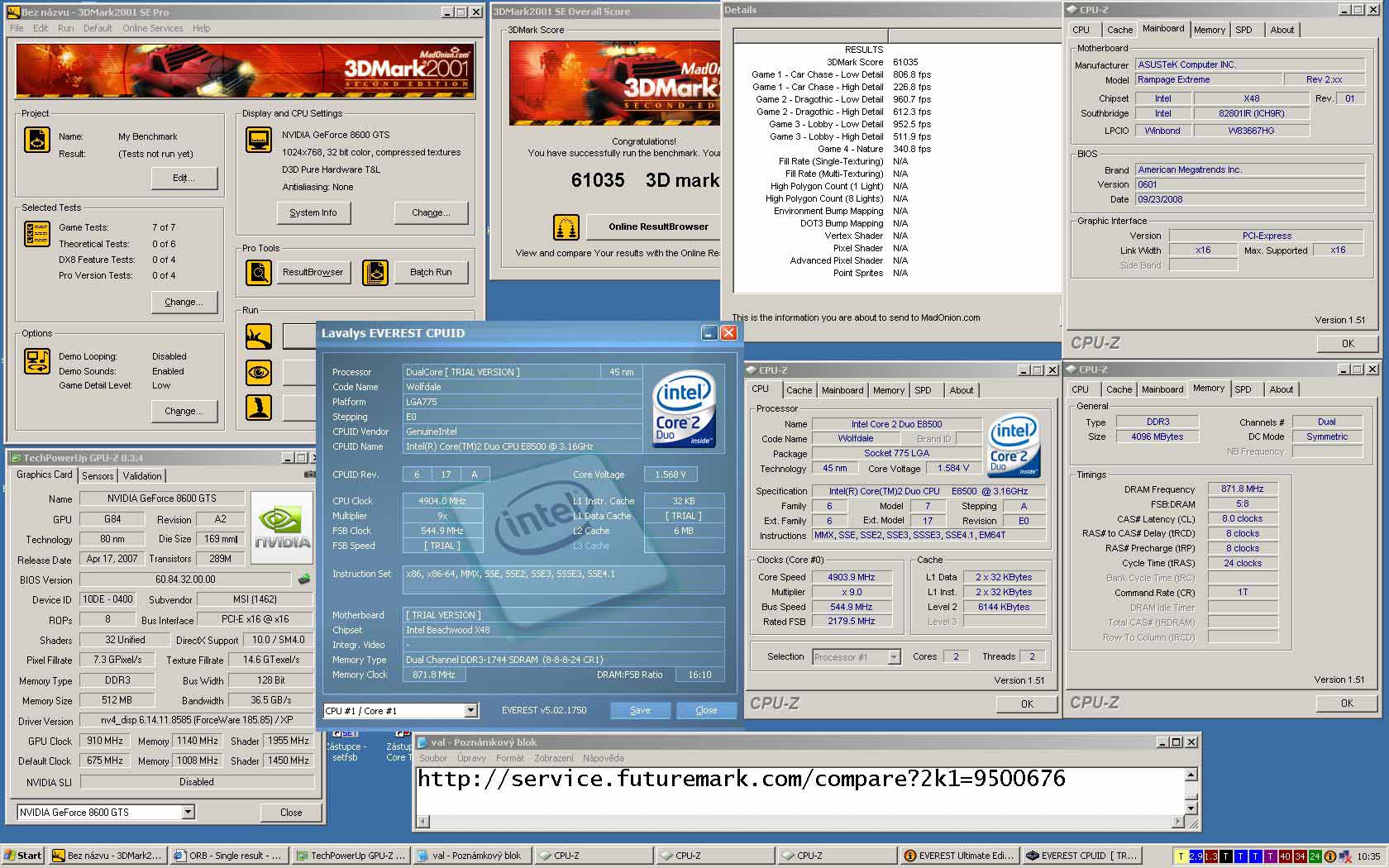Screen dimensions: 1389x868
Task: Click the selected tests checklist icon
Action: 37,234
